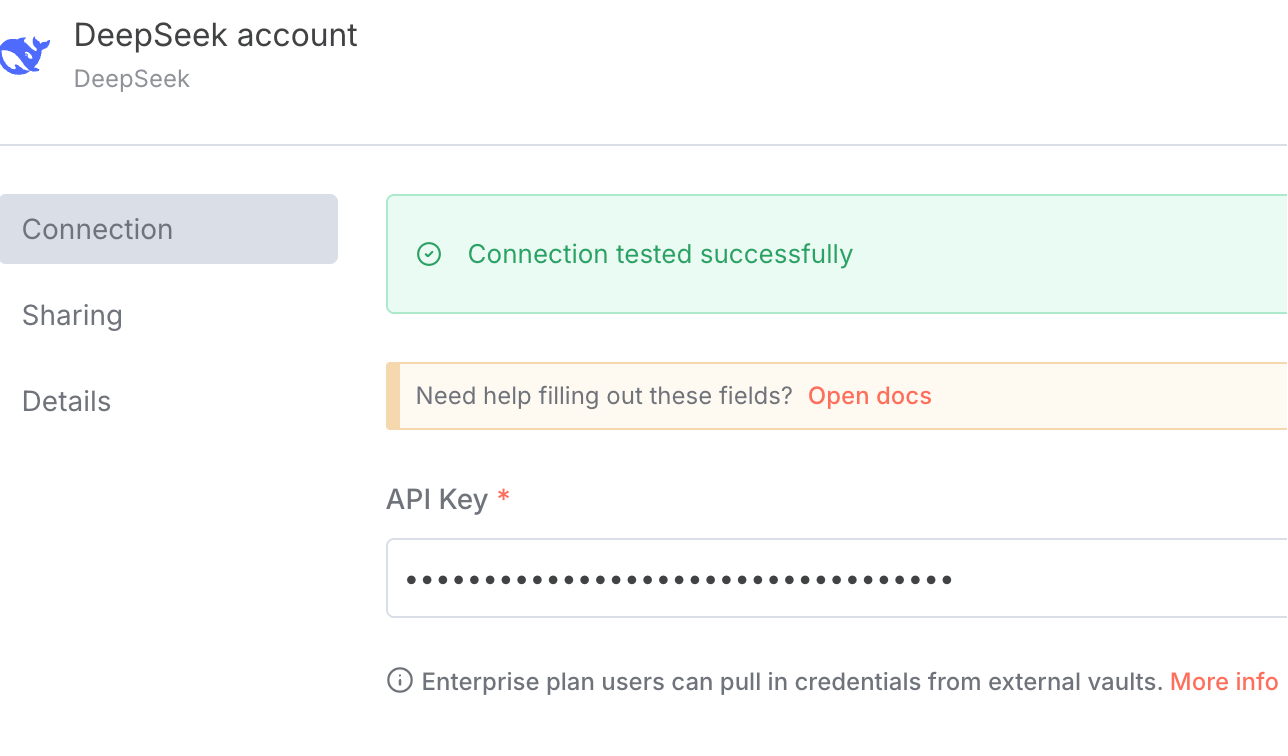The height and width of the screenshot is (756, 1288).
Task: Focus the masked API Key input field
Action: (837, 578)
